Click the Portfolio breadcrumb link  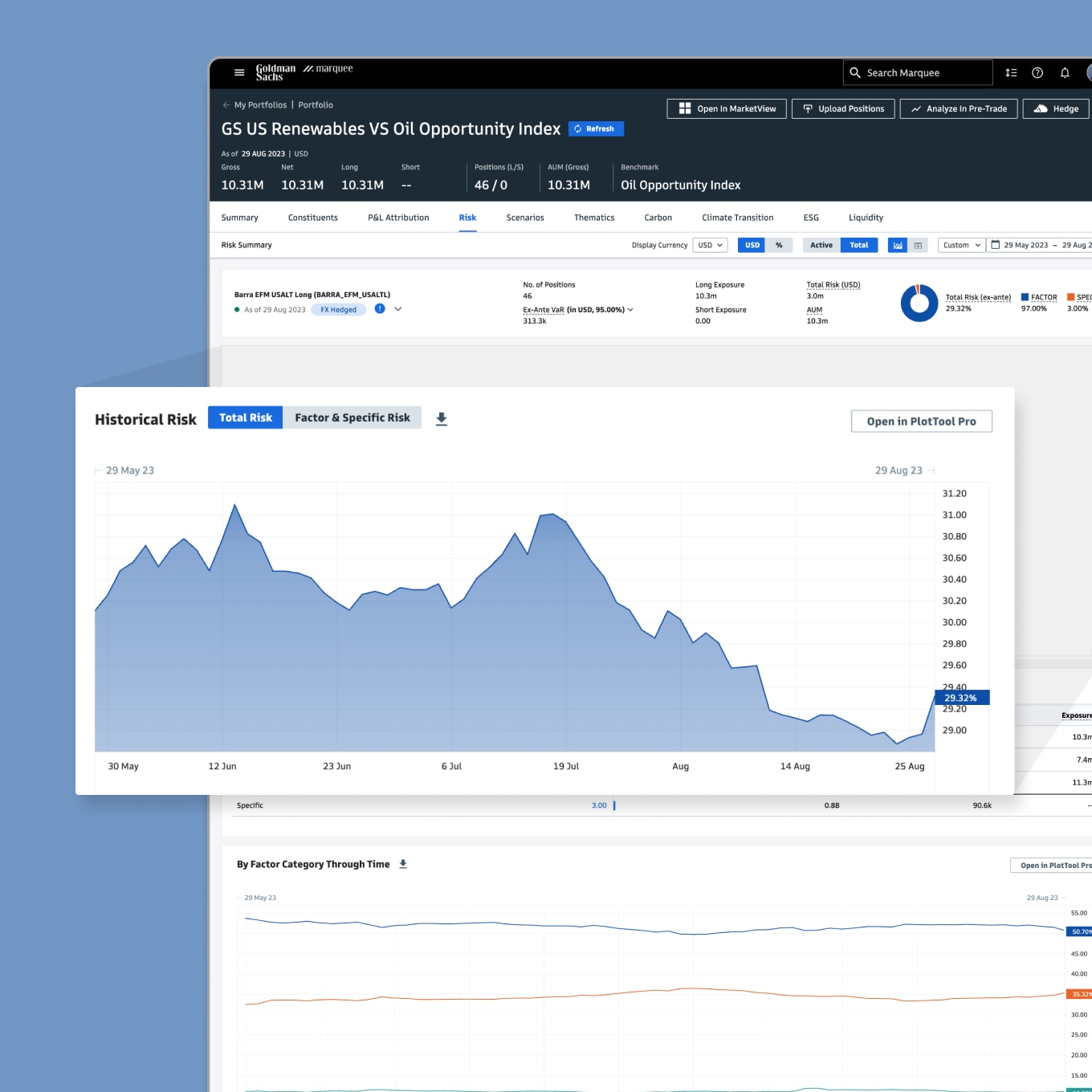point(316,105)
